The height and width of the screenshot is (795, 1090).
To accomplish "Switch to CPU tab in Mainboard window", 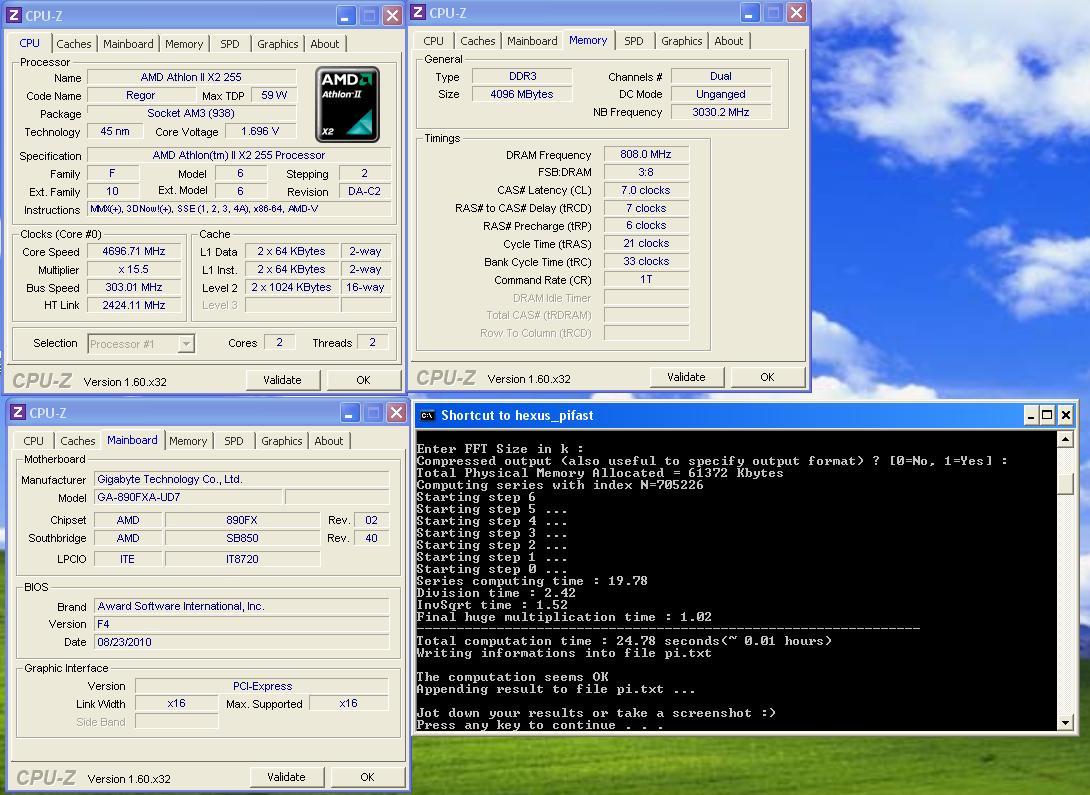I will tap(33, 441).
